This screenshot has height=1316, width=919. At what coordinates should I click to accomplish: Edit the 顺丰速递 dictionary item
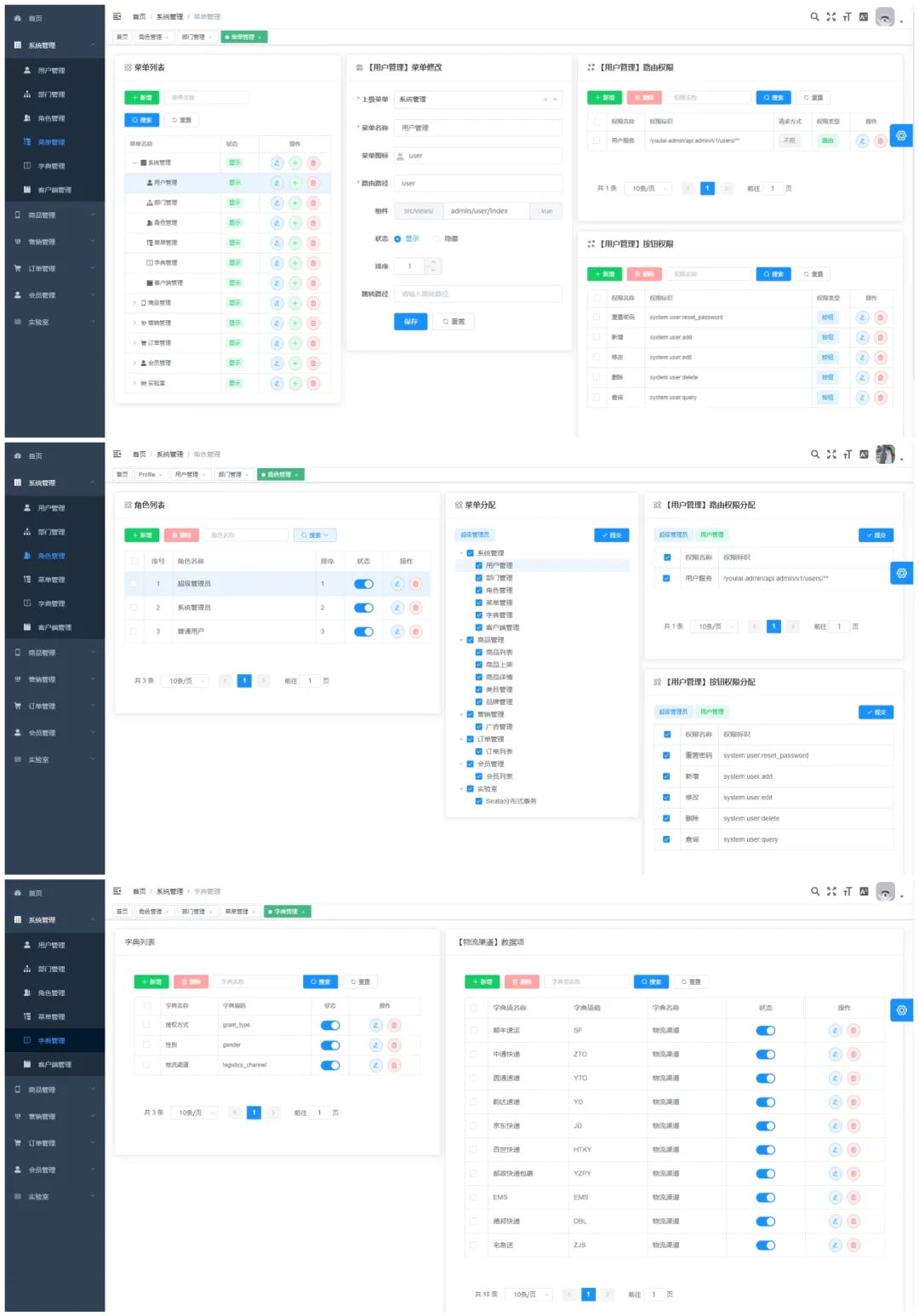pos(835,1031)
